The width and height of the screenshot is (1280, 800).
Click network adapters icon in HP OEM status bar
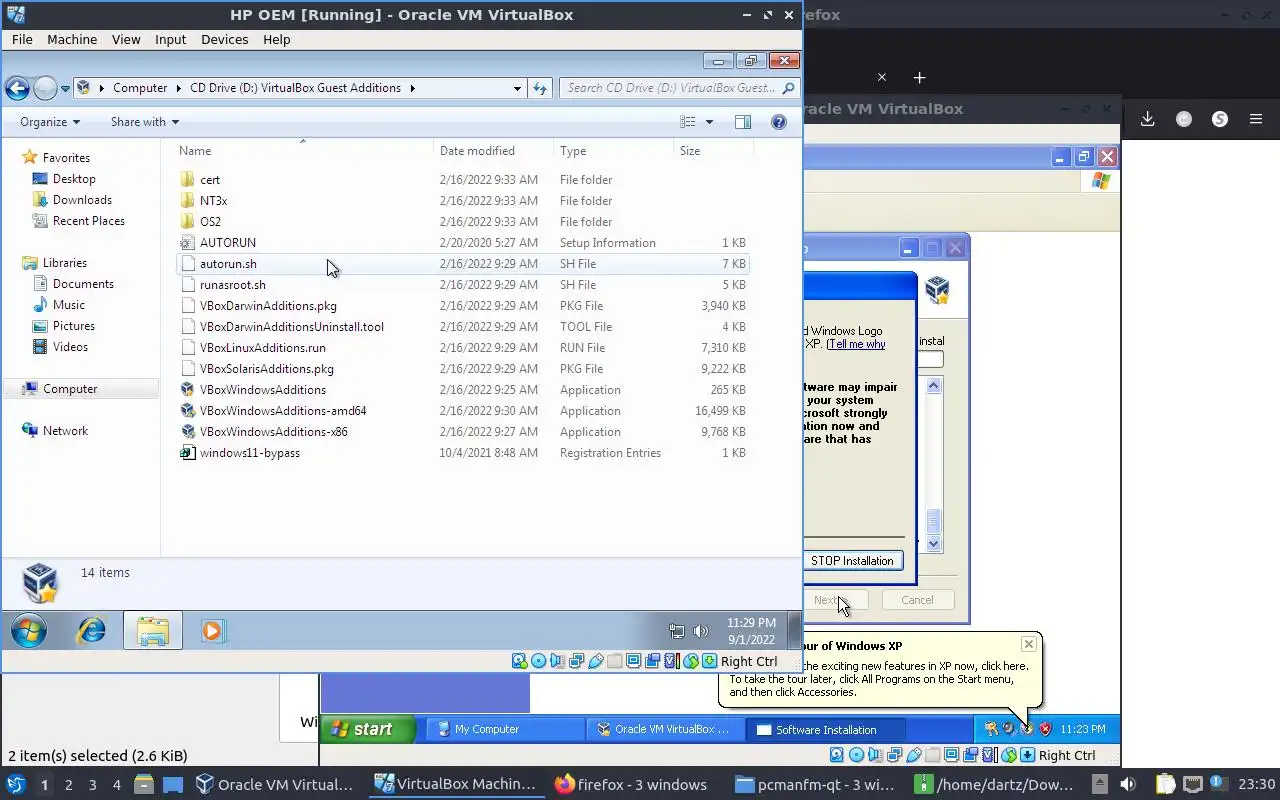pos(576,661)
